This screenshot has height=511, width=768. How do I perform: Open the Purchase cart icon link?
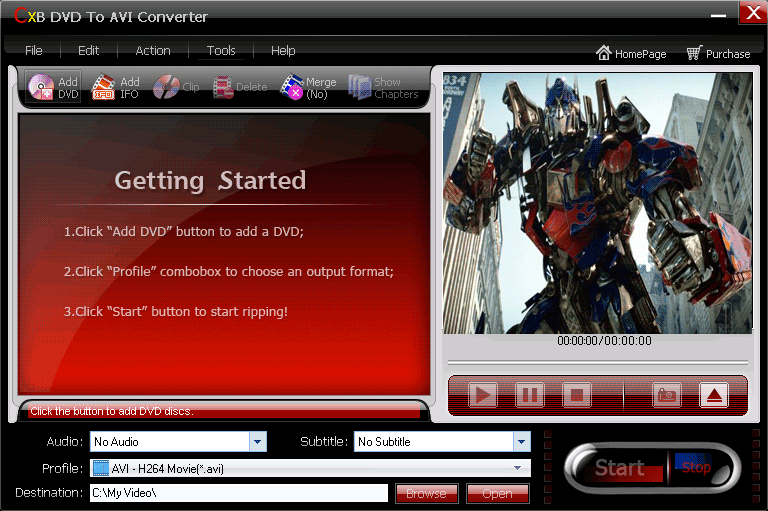[718, 53]
